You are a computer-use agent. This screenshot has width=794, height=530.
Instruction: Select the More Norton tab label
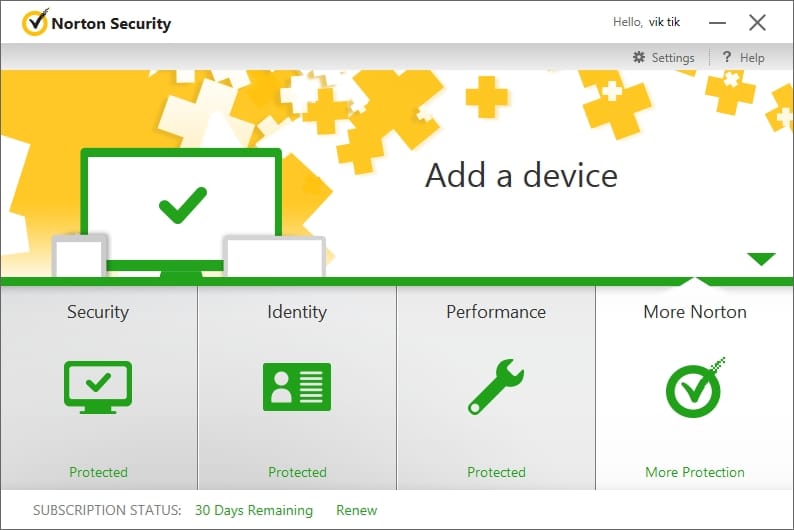click(695, 312)
